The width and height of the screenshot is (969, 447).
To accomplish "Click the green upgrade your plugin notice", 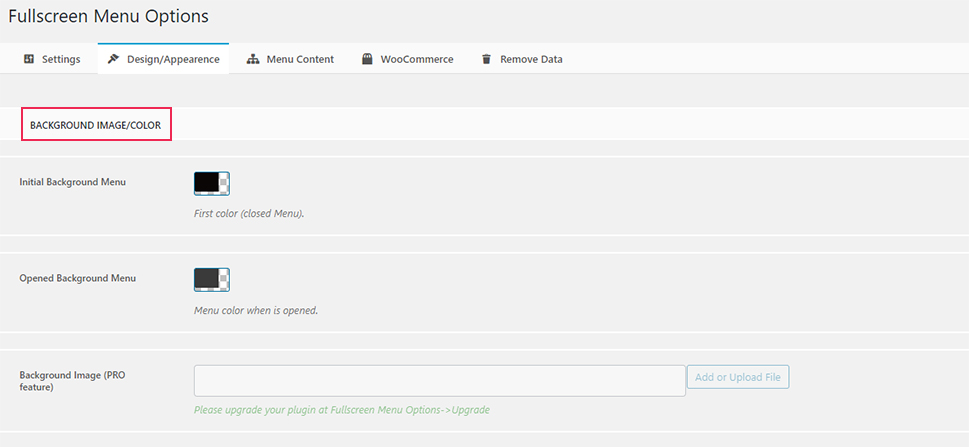I will (342, 410).
